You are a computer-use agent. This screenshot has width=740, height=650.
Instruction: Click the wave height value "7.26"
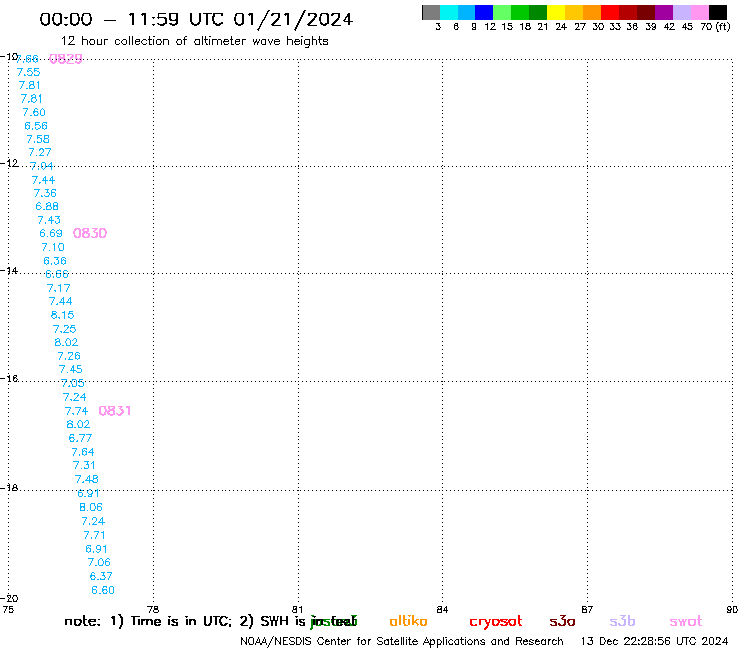point(69,356)
